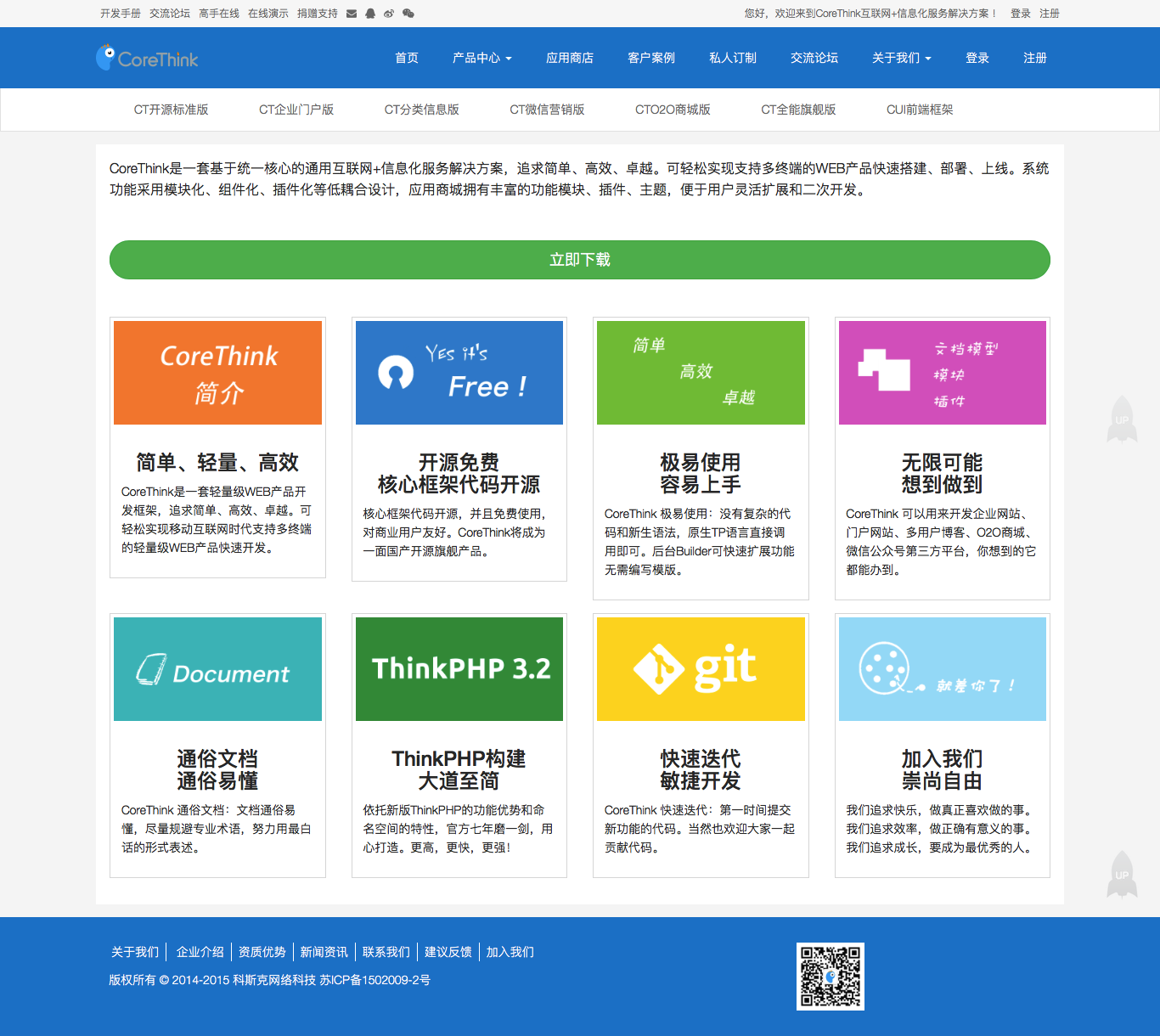The image size is (1160, 1036).
Task: Select the CT全能旗舰版 tab
Action: [x=798, y=110]
